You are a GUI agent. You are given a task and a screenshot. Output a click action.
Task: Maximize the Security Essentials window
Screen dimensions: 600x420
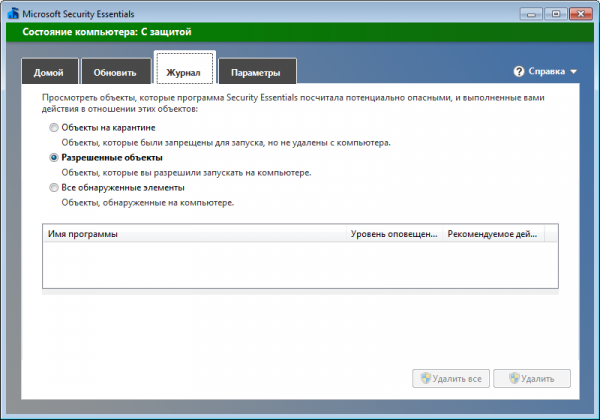click(x=556, y=14)
